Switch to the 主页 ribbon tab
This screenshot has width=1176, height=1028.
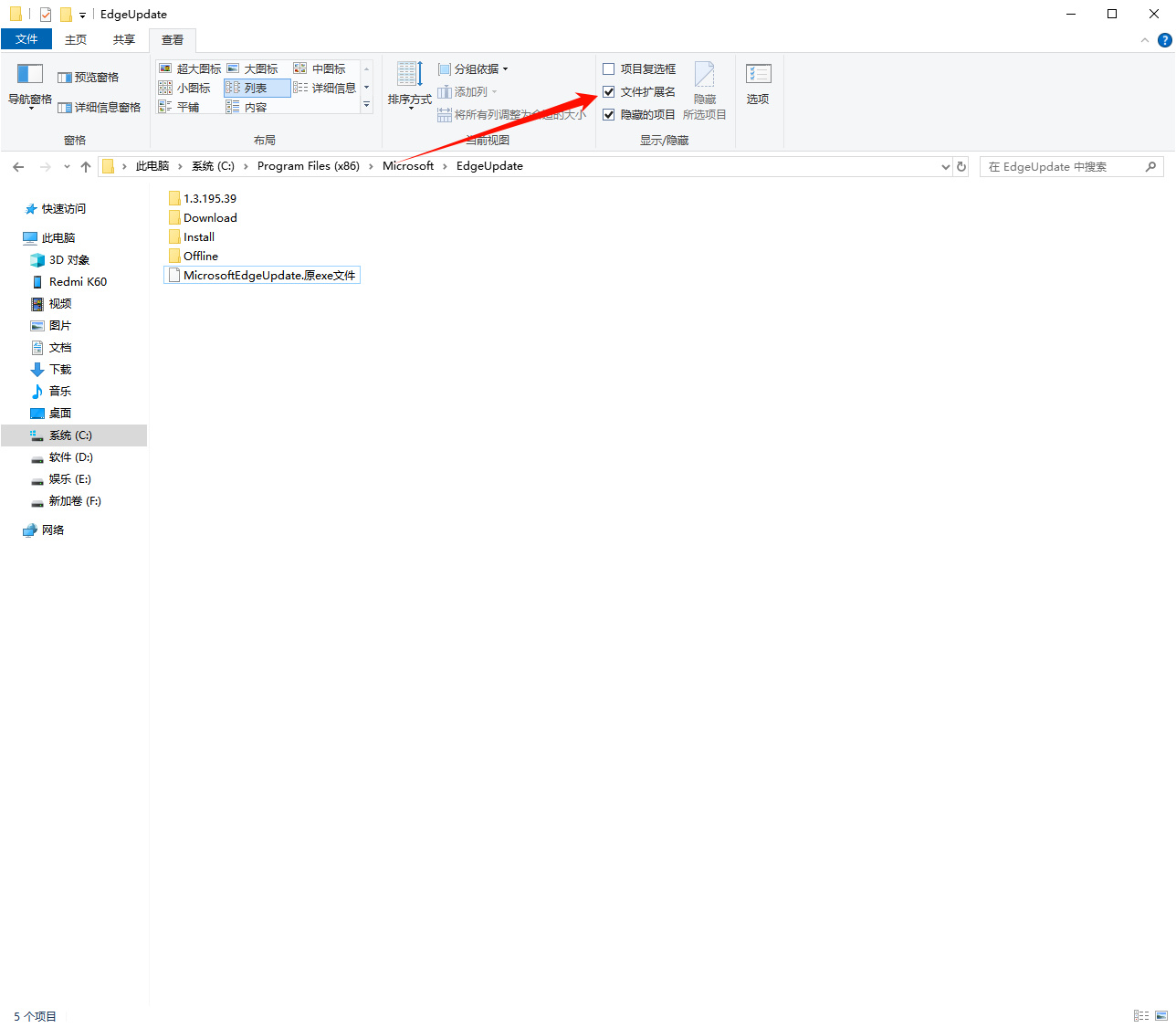[x=76, y=40]
